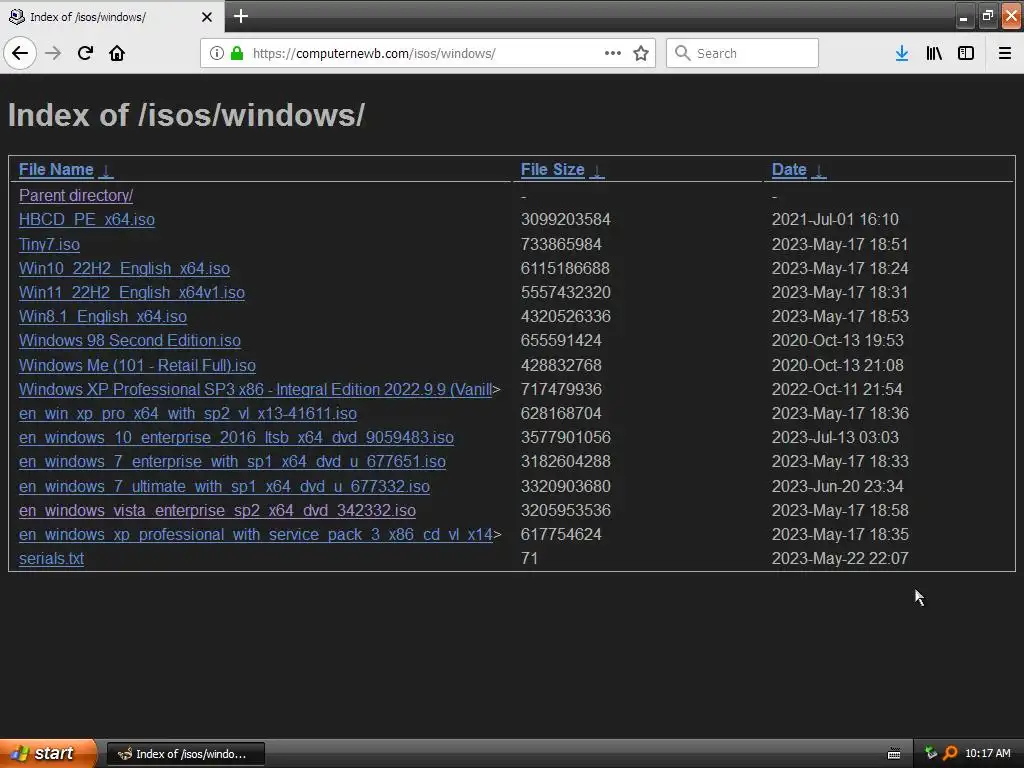Download Win8.1_English_x64.iso
Viewport: 1024px width, 768px height.
103,317
